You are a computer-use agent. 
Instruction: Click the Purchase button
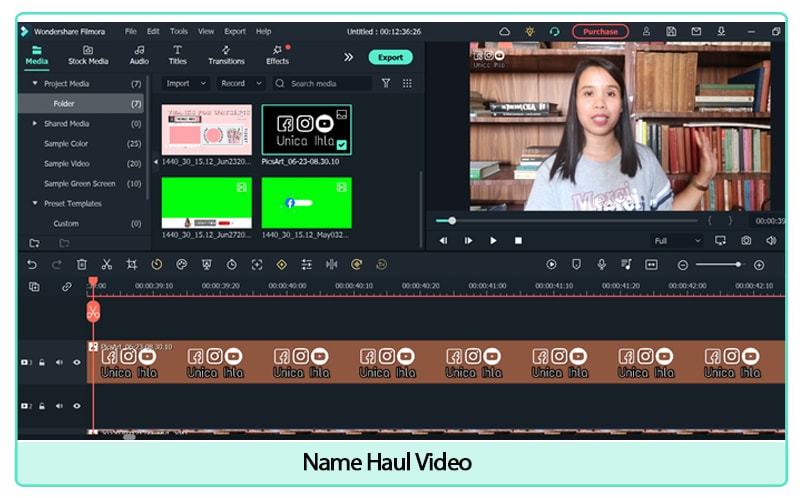click(600, 32)
